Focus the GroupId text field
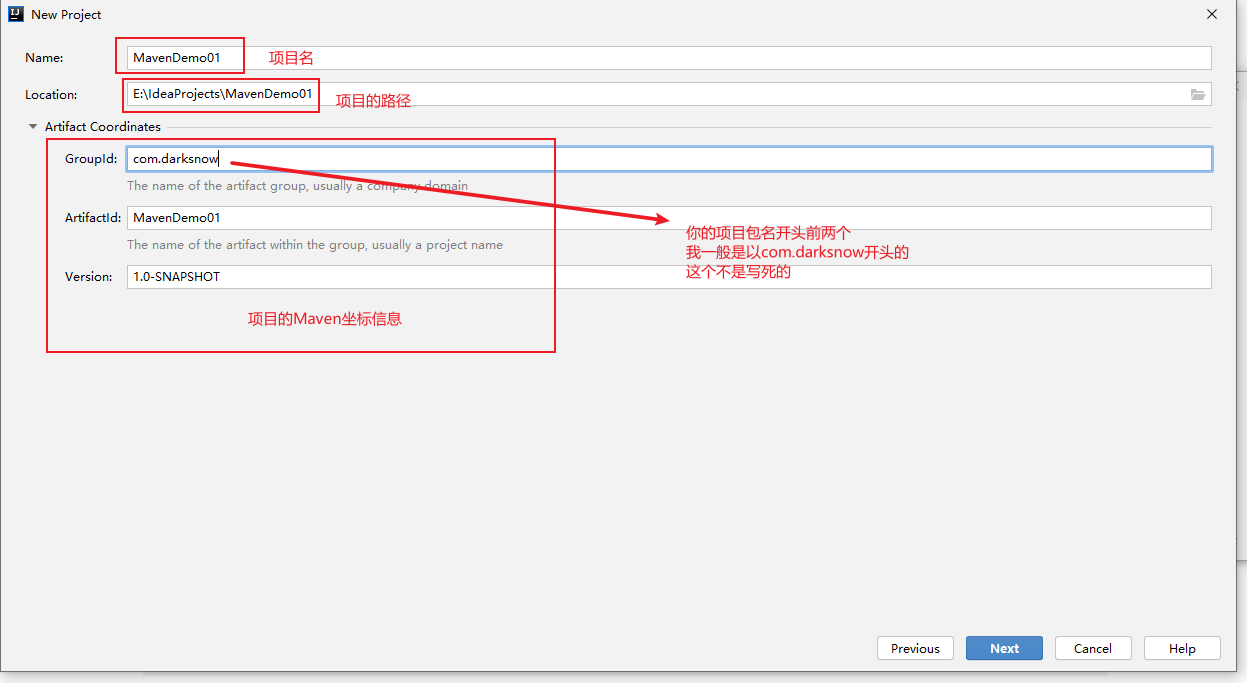This screenshot has width=1247, height=683. [669, 159]
